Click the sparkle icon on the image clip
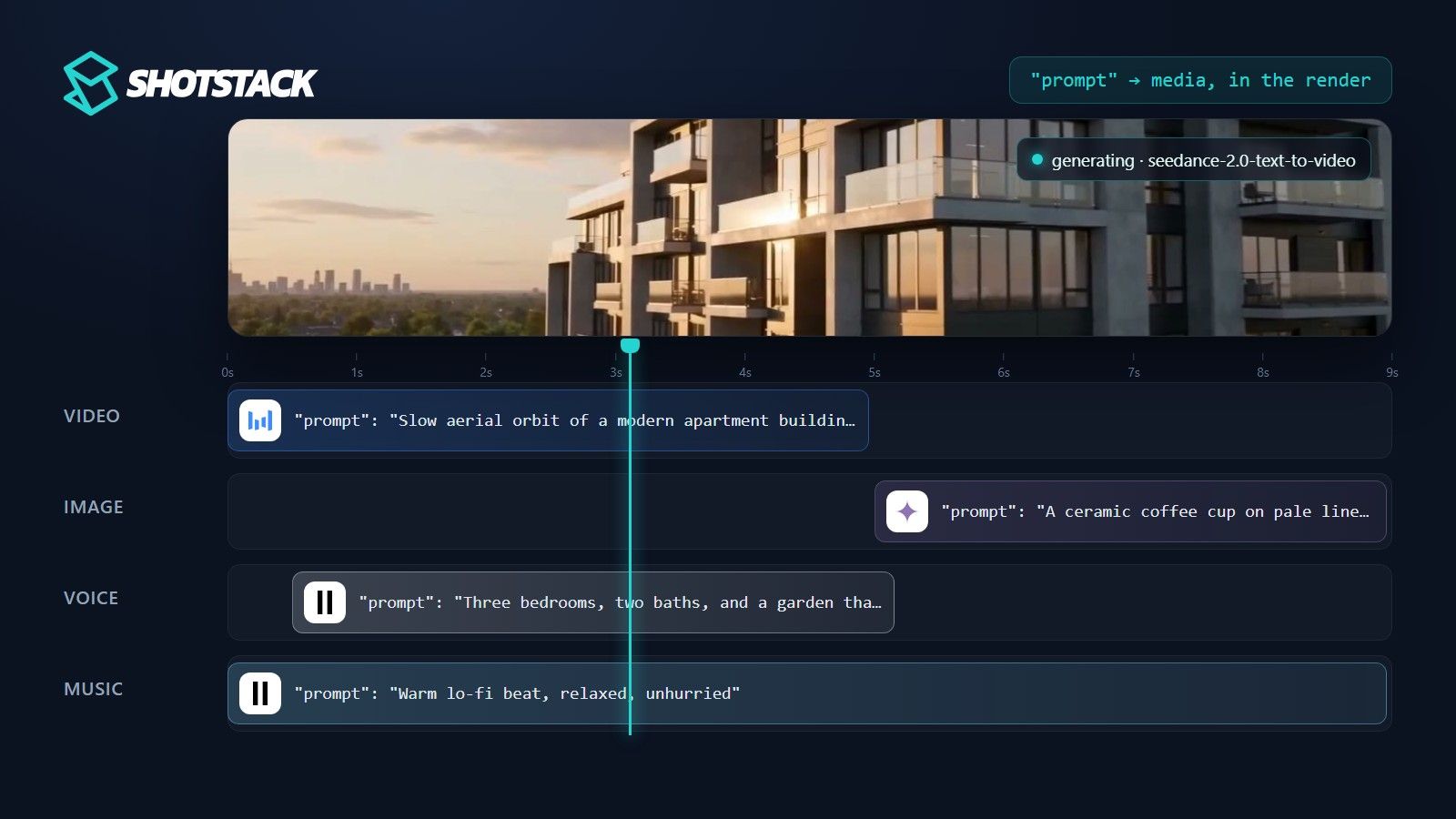The image size is (1456, 819). (x=907, y=511)
